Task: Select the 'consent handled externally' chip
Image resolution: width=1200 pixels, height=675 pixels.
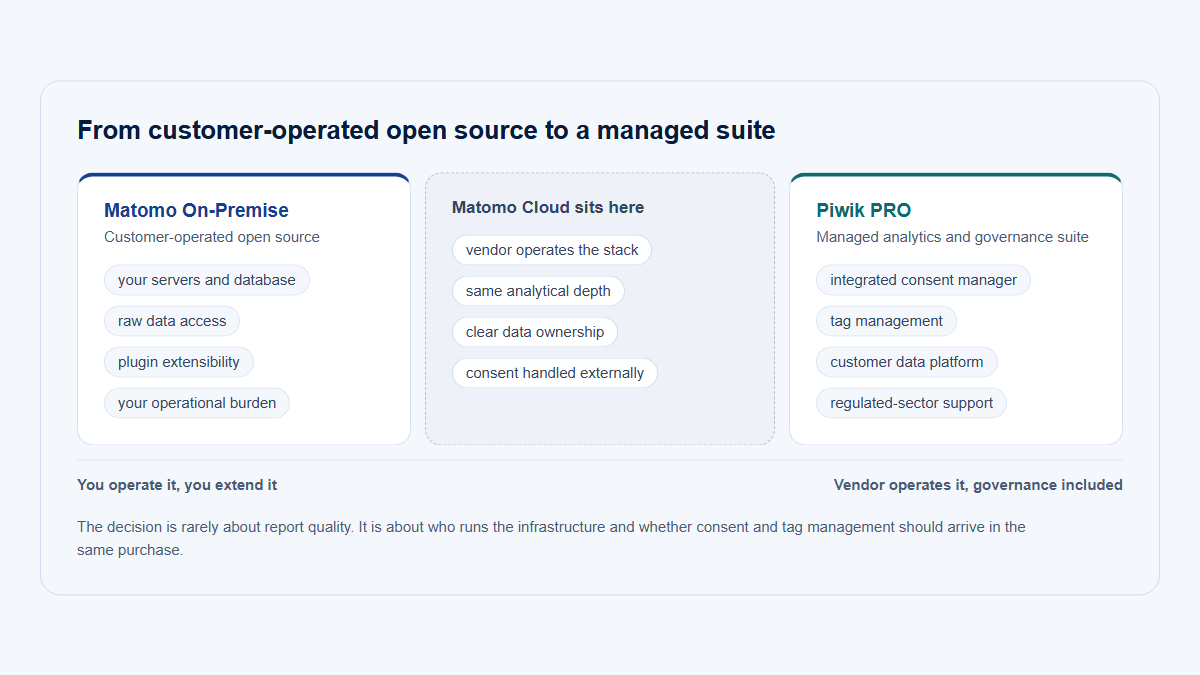Action: tap(555, 373)
